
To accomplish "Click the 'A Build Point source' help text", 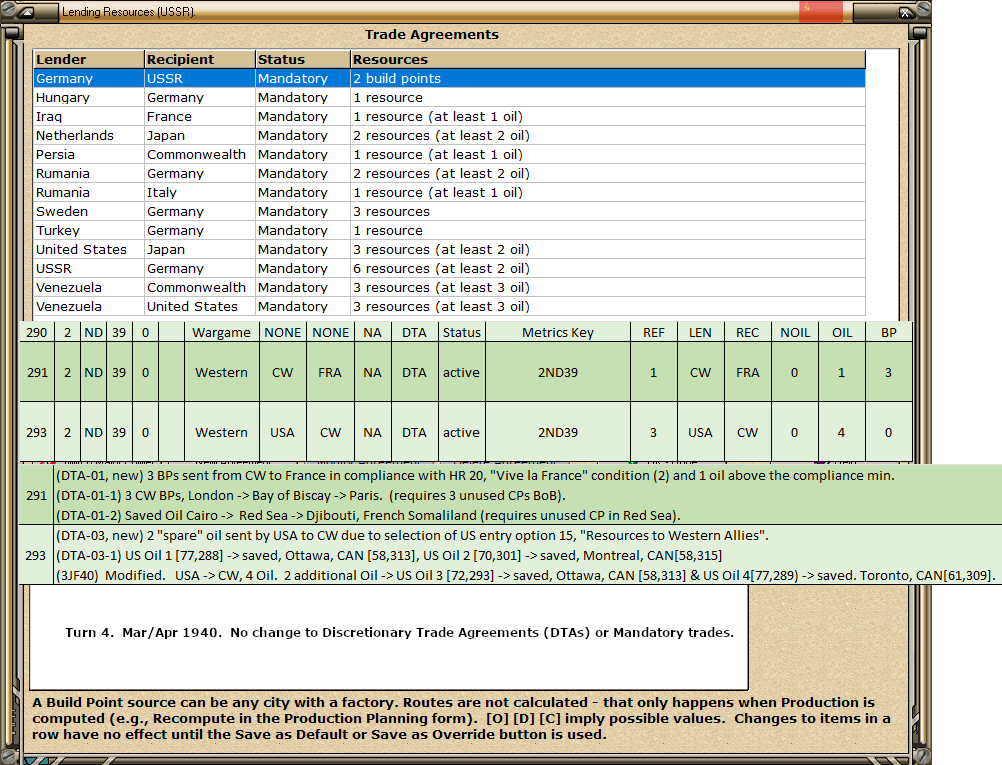I will click(461, 718).
